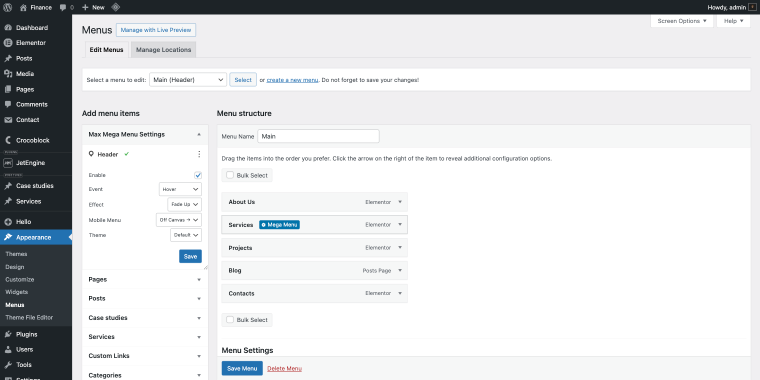Expand the Posts accordion section
Image resolution: width=760 pixels, height=380 pixels.
145,299
